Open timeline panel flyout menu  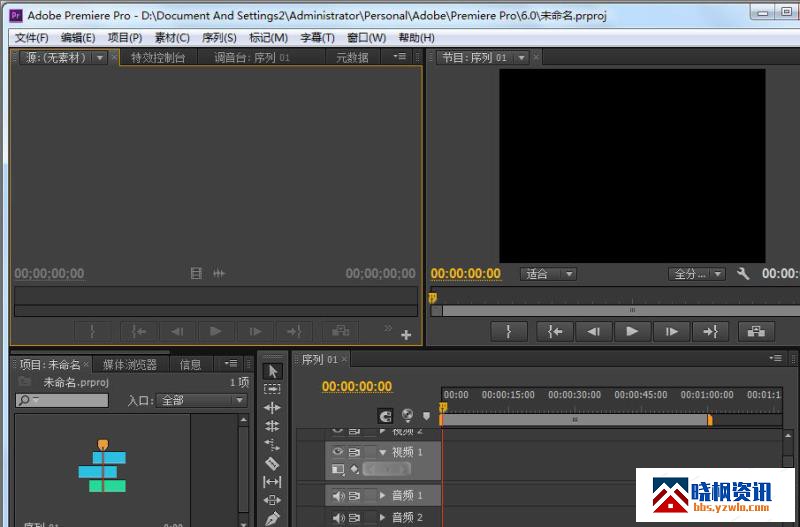point(776,358)
